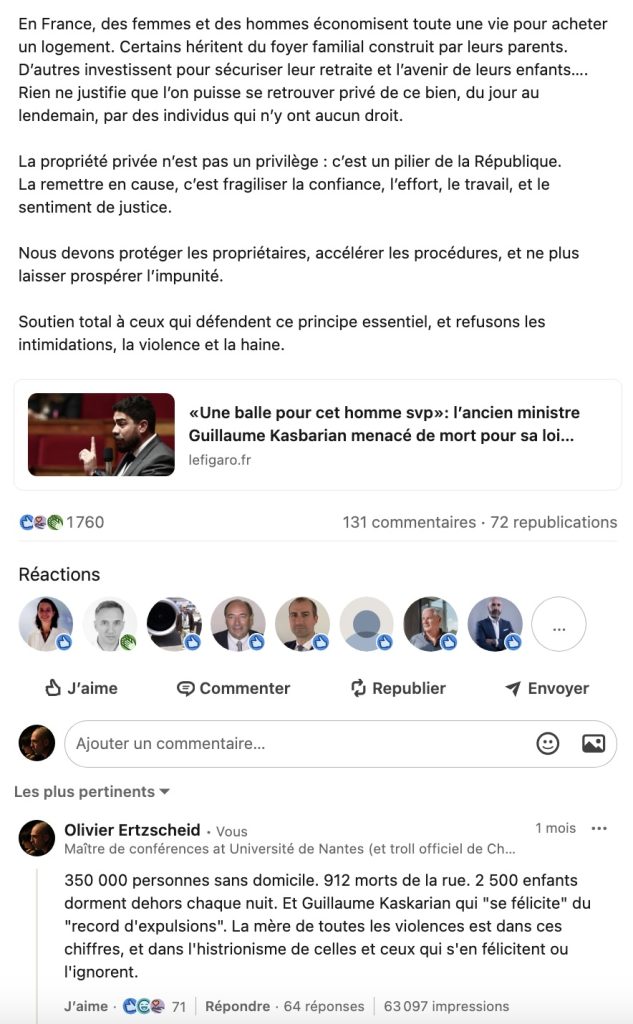Click the J'aime thumbs-up icon

click(54, 688)
